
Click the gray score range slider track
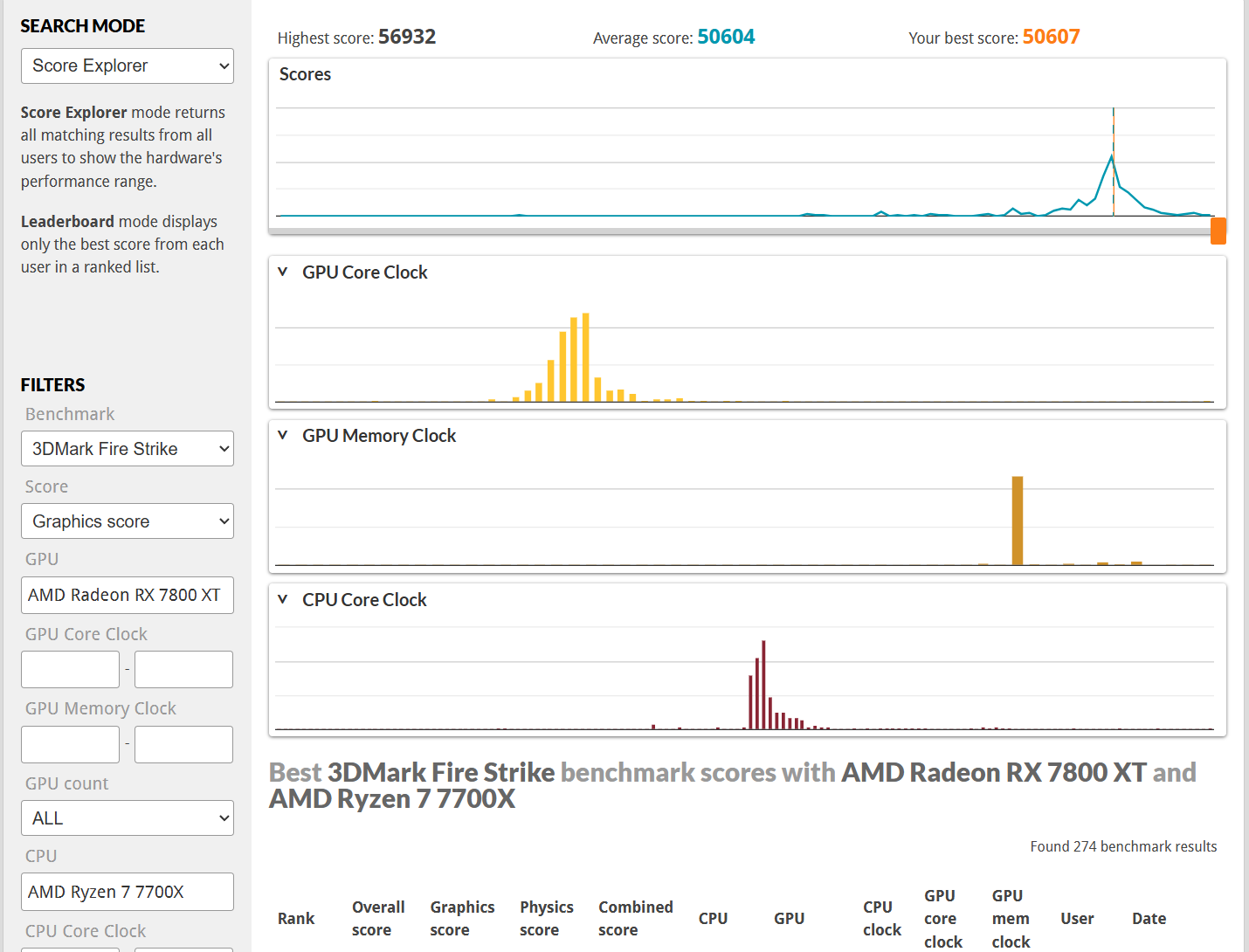click(739, 231)
